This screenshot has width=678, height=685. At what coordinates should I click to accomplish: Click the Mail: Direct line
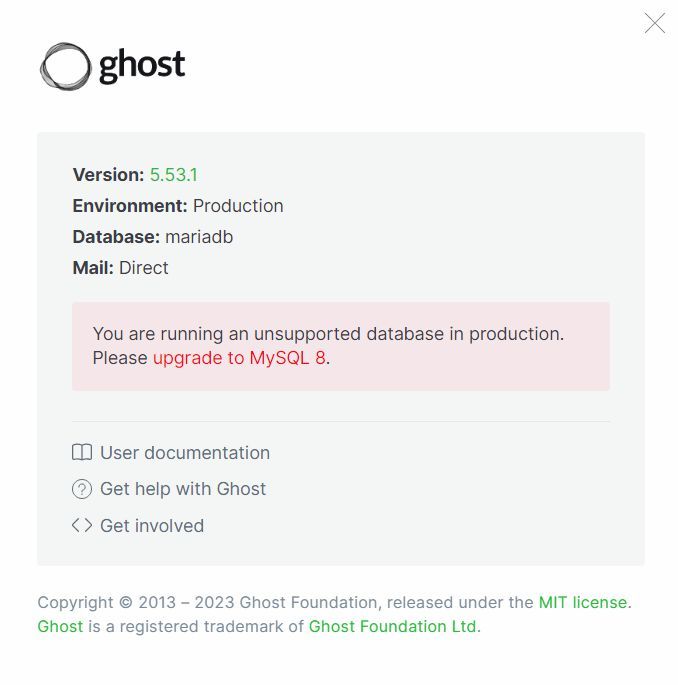click(x=120, y=268)
